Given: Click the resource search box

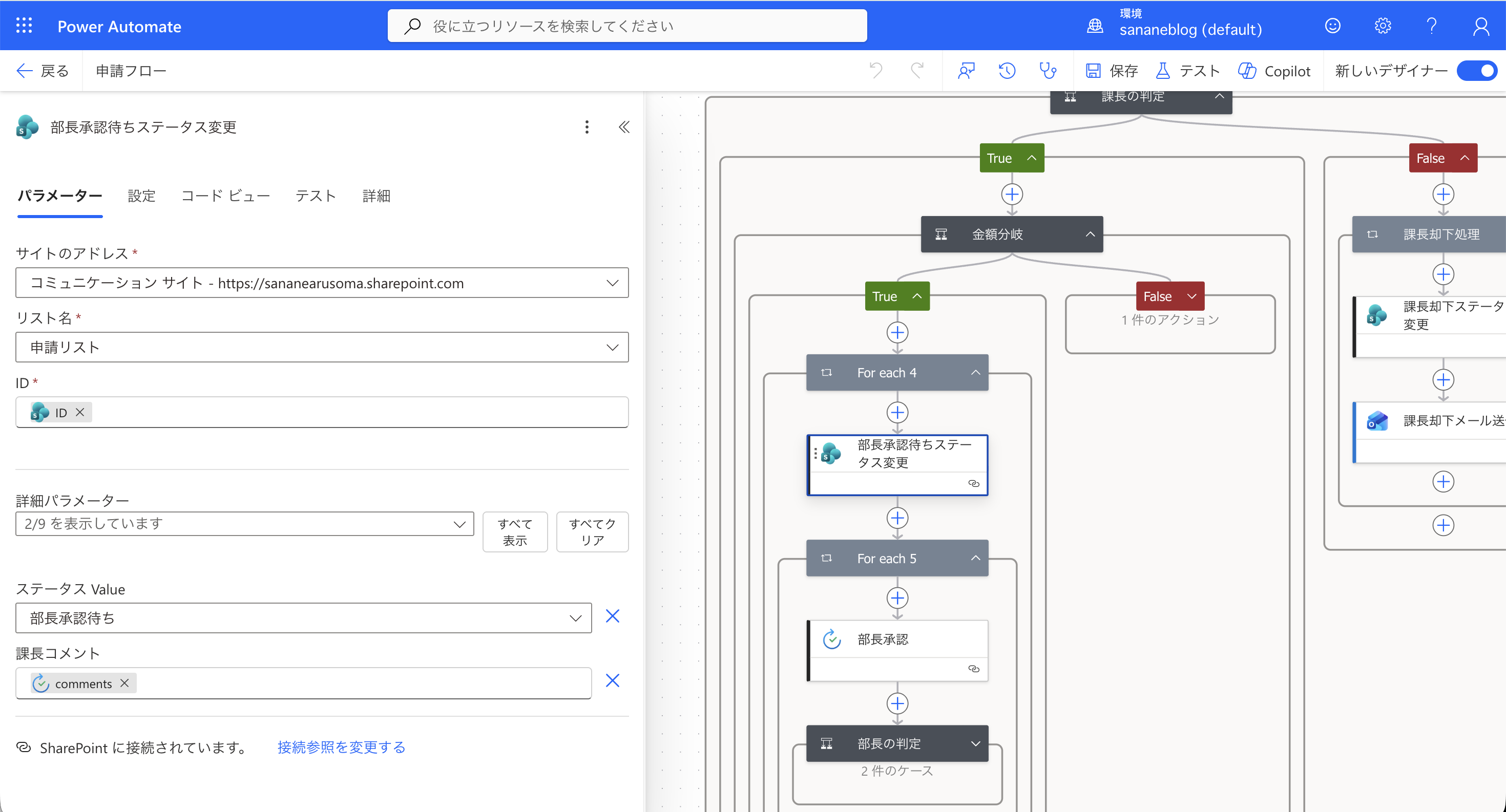Looking at the screenshot, I should click(627, 26).
